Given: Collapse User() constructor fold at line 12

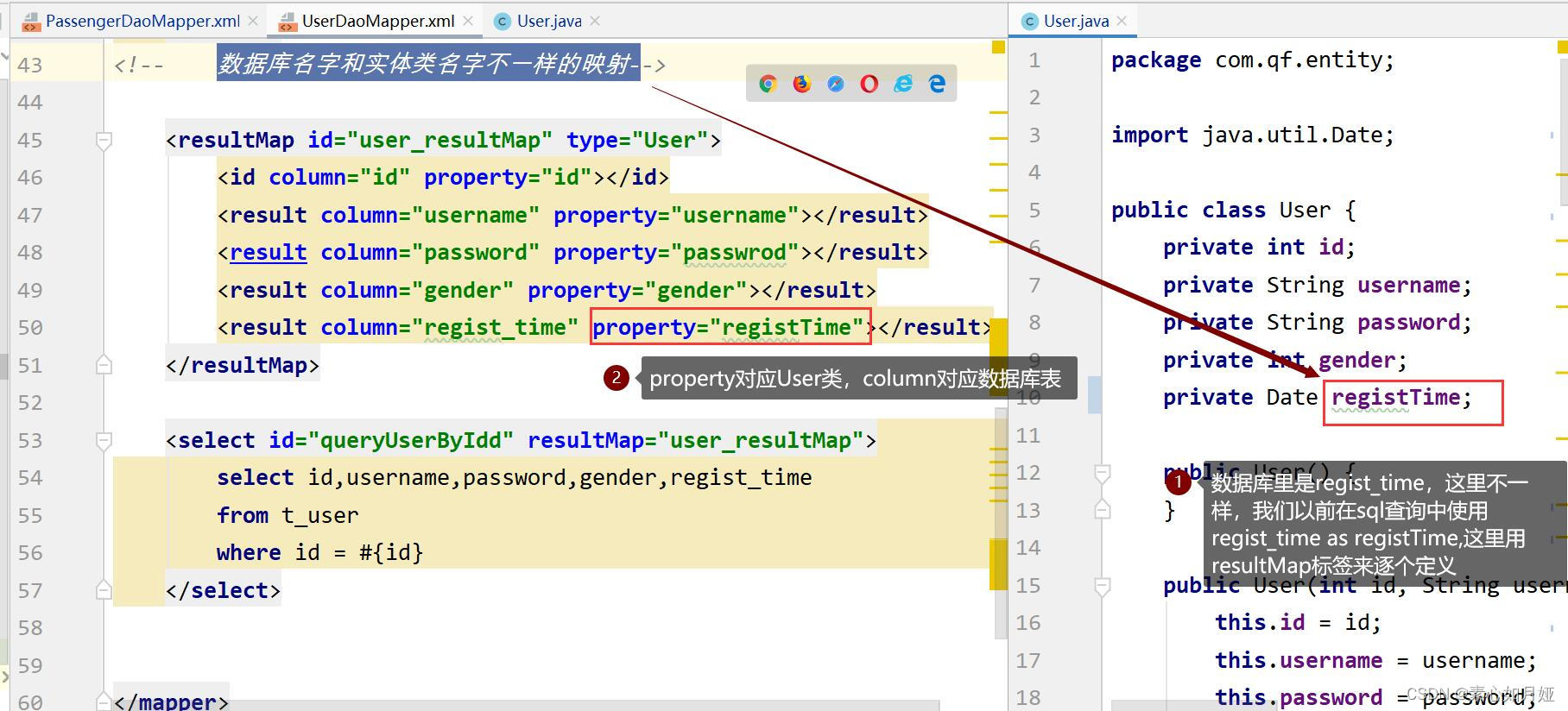Looking at the screenshot, I should click(x=1103, y=473).
